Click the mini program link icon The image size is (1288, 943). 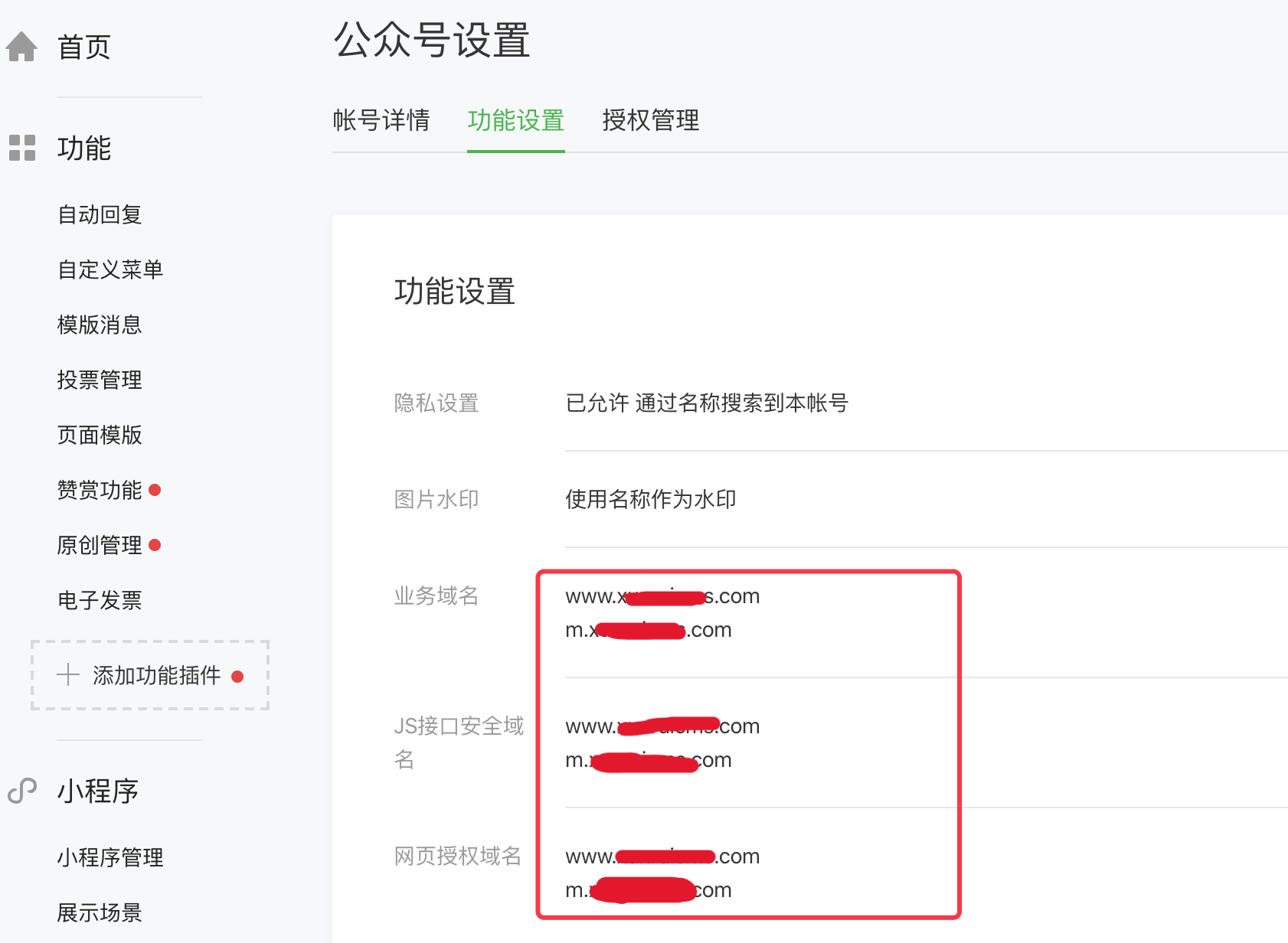coord(22,791)
